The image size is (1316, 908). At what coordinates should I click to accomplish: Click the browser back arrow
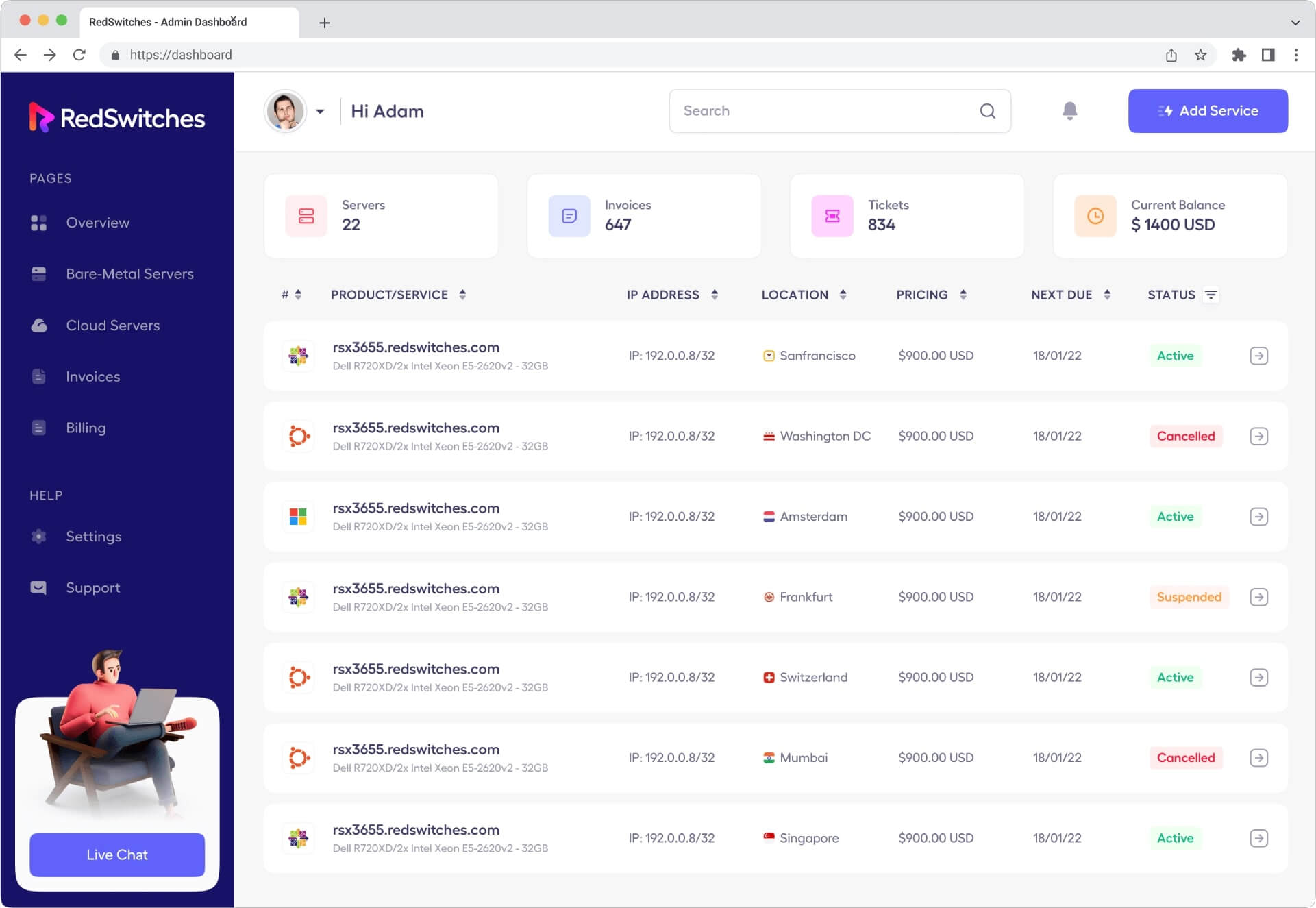pos(21,55)
